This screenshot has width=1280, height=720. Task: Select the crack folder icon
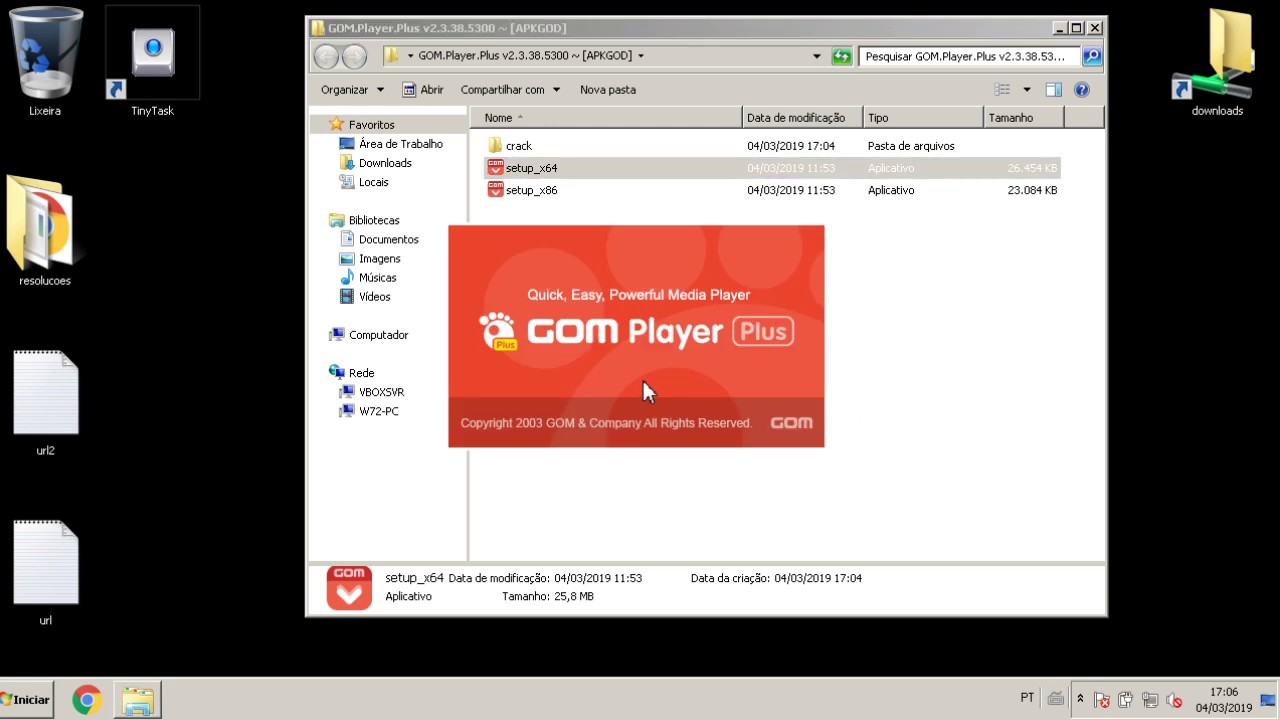pos(495,146)
